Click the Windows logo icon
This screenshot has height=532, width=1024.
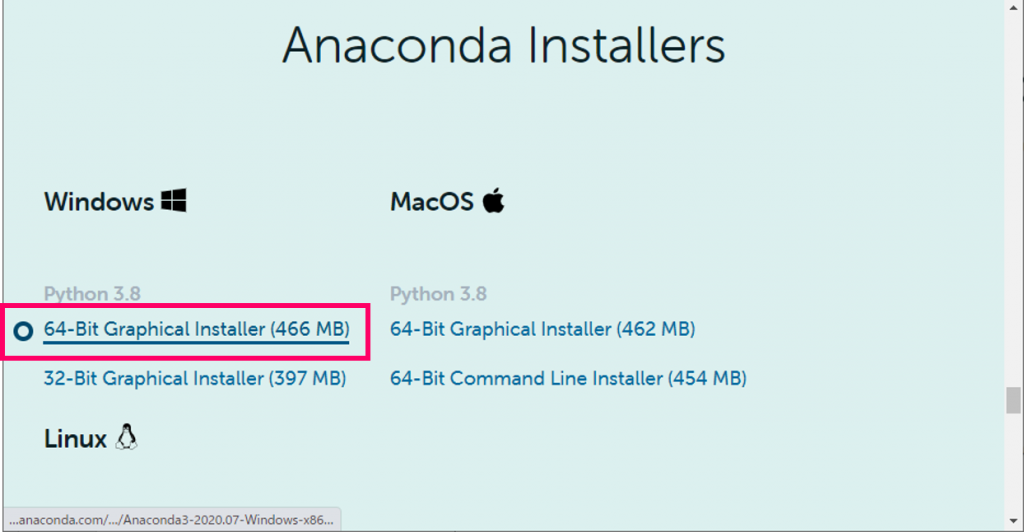pyautogui.click(x=174, y=201)
